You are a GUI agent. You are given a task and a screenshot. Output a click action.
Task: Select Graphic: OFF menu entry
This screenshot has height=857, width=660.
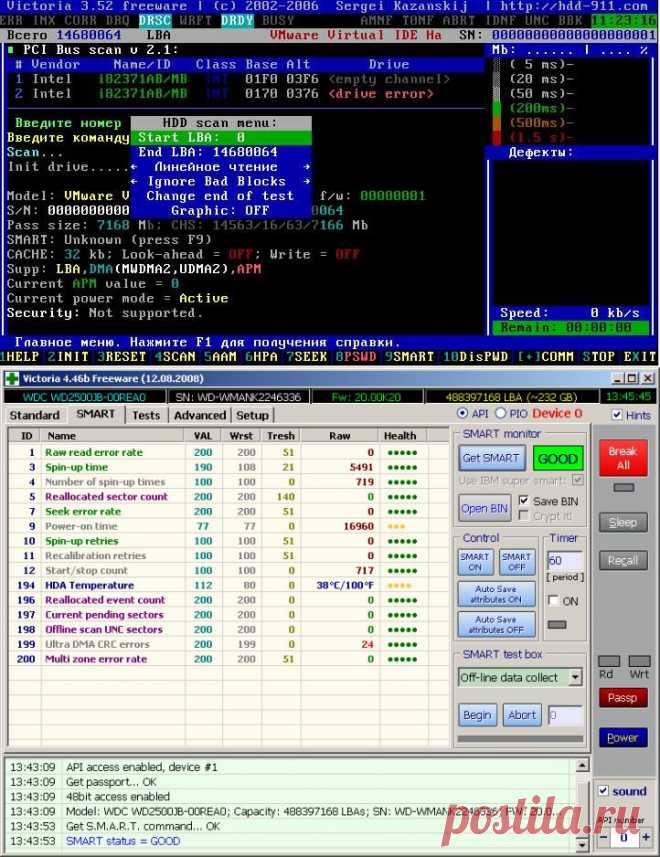click(221, 210)
